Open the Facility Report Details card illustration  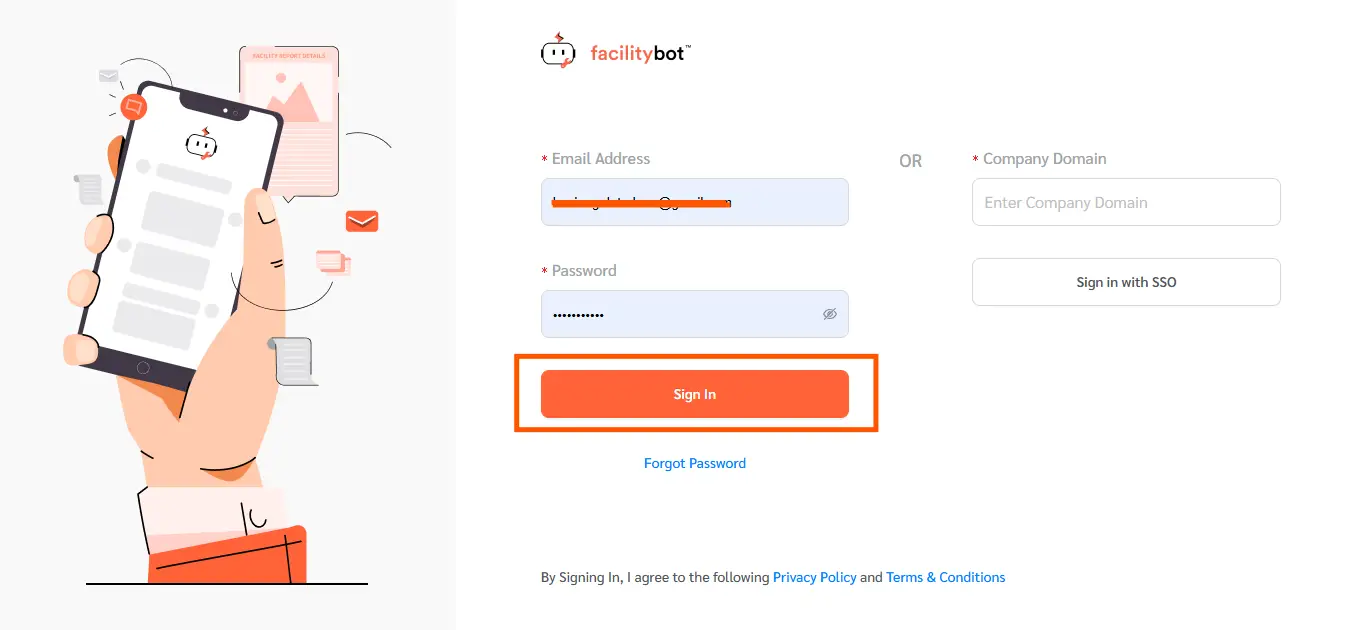coord(289,122)
